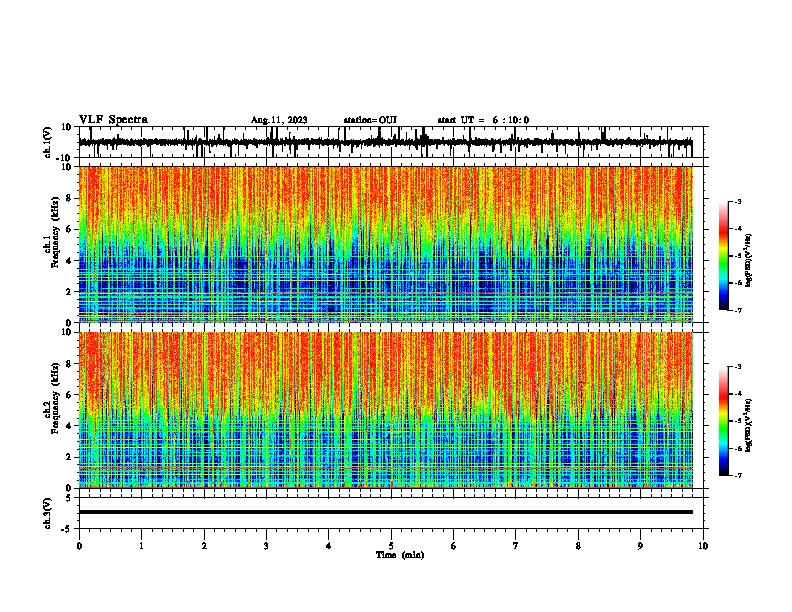Click the ch.2 Frequency (kHz) axis label
This screenshot has width=792, height=612.
55,398
